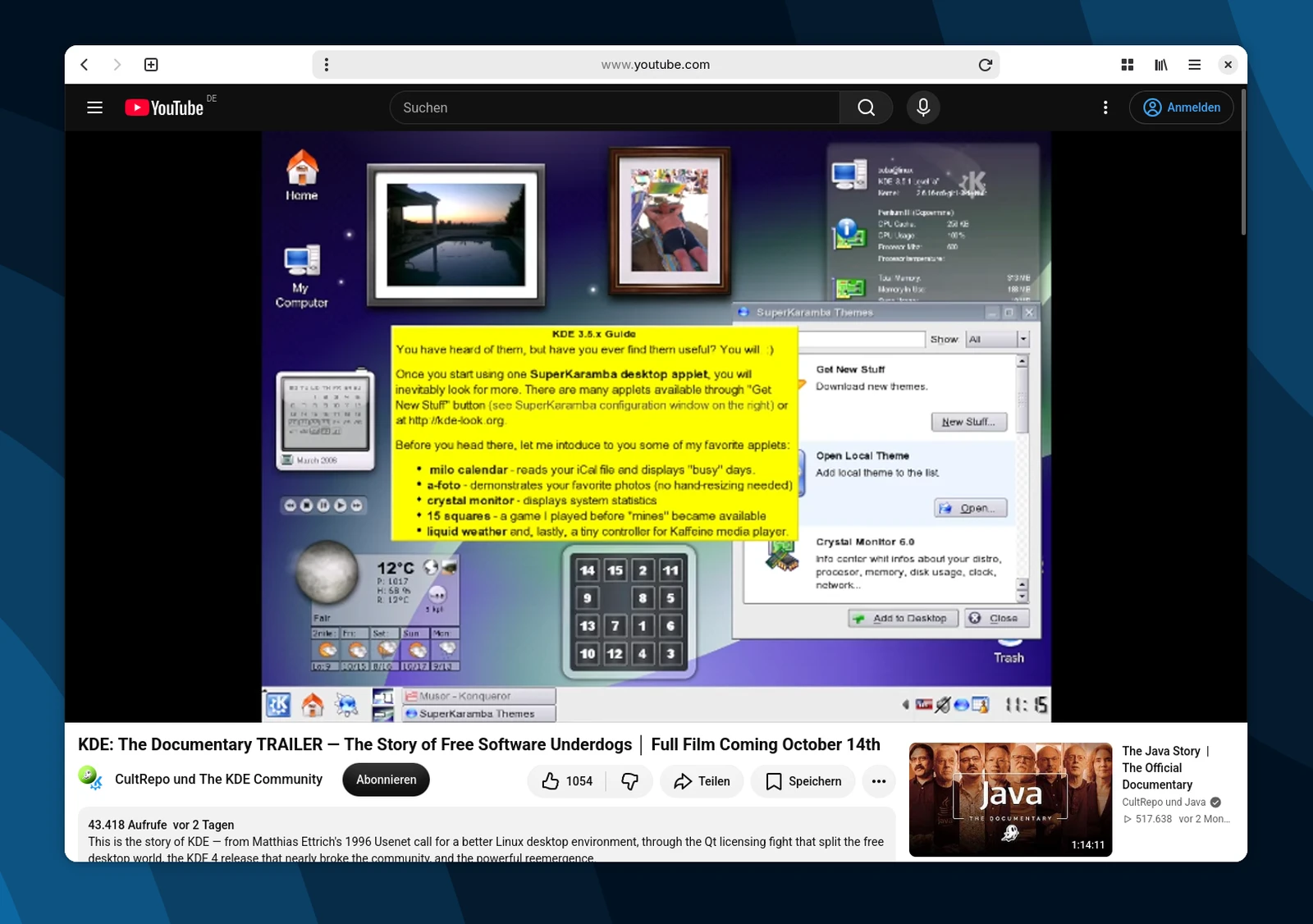Image resolution: width=1313 pixels, height=924 pixels.
Task: Click the 43.418 Aufrufe view count text
Action: (x=127, y=825)
